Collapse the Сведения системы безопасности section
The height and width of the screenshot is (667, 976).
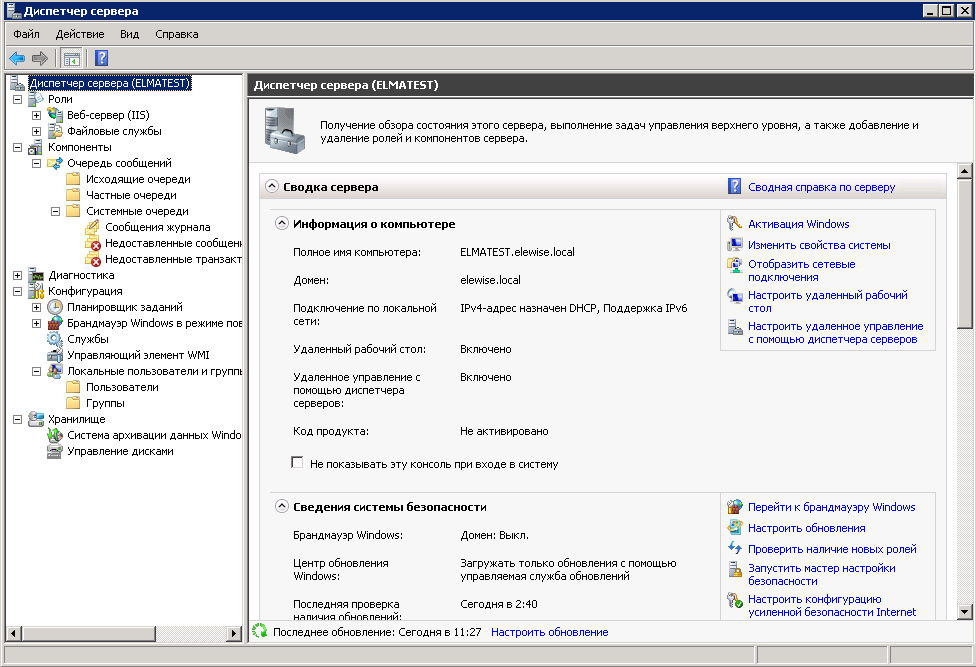click(x=282, y=507)
